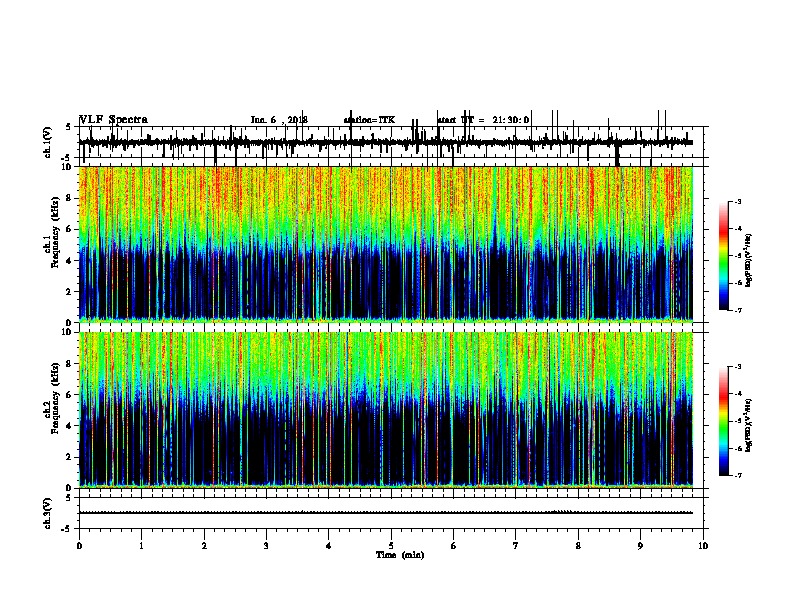Click the ch.2 "Frequency (kHz)" axis label
Screen dimensions: 792x612
(x=56, y=398)
